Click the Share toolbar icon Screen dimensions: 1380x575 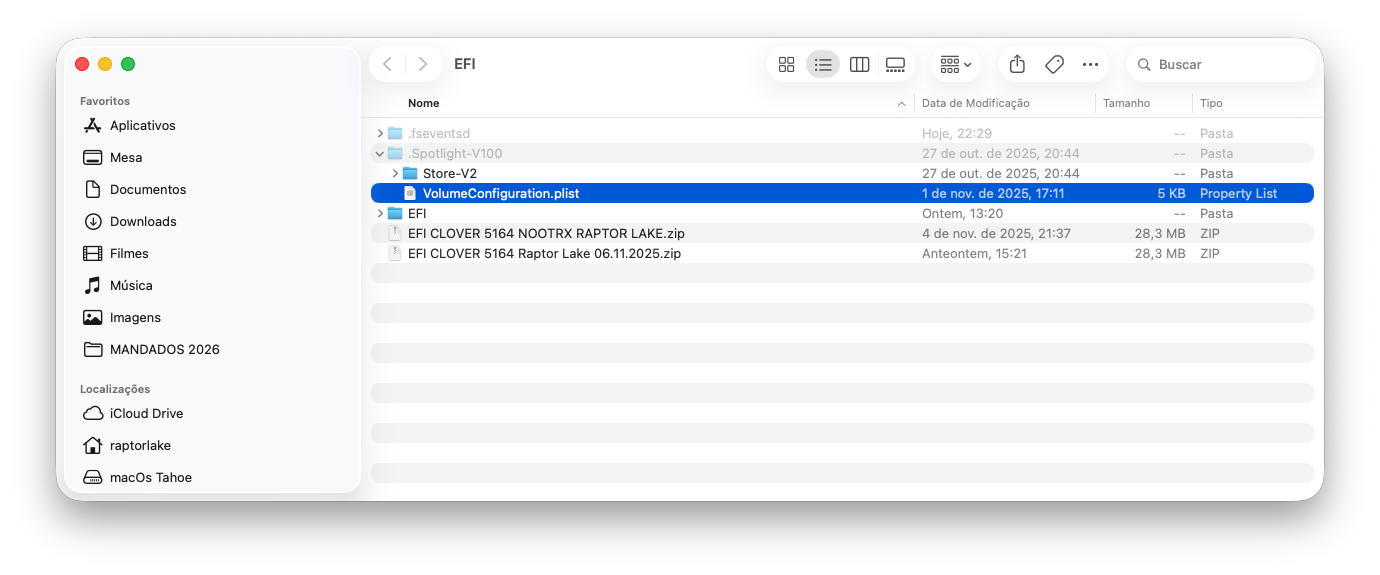coord(1017,64)
